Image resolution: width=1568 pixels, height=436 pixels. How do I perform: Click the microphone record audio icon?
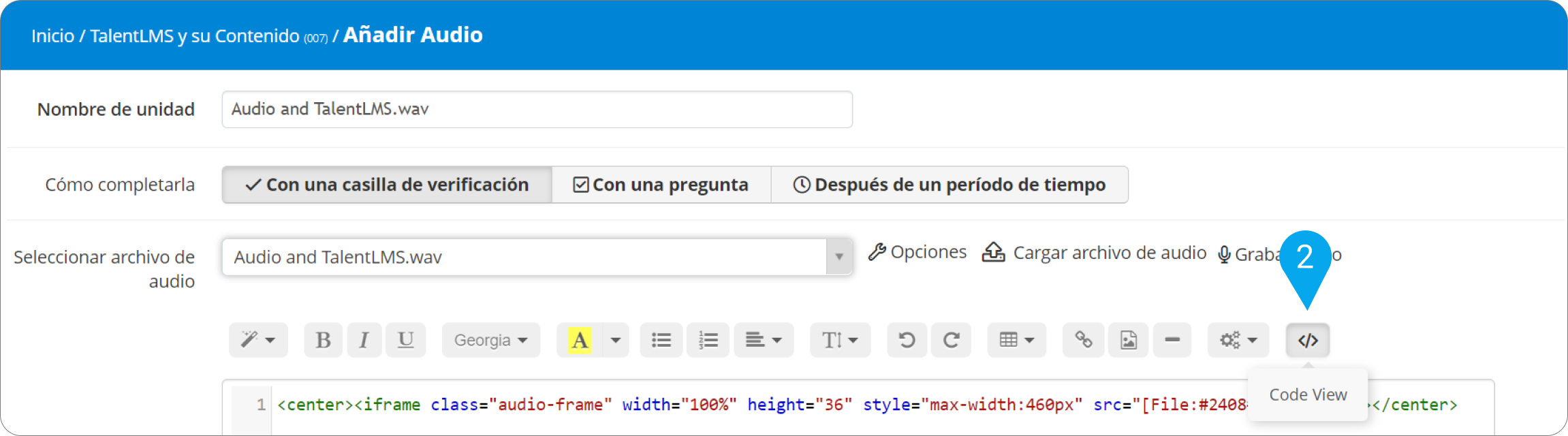(x=1224, y=254)
